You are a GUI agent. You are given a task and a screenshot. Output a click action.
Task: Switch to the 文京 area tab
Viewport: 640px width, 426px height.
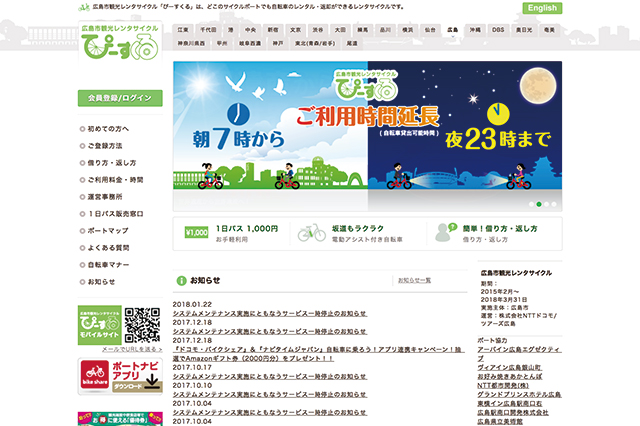295,30
